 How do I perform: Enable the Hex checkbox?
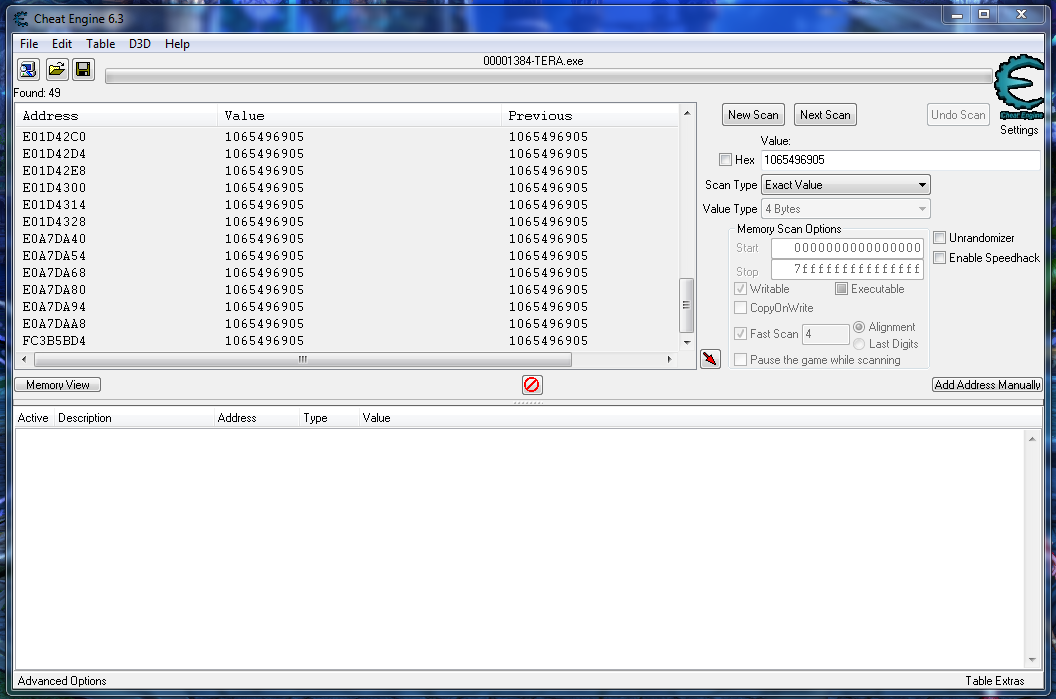coord(725,160)
